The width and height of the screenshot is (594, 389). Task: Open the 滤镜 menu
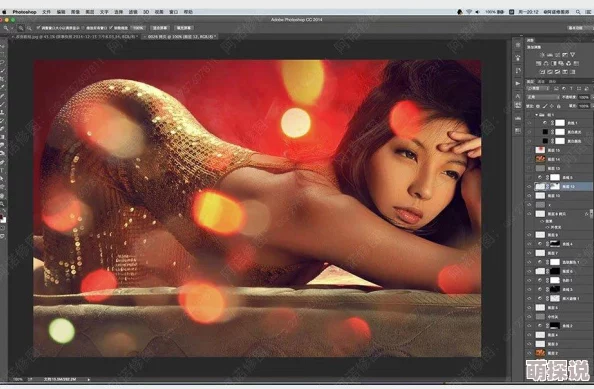point(133,12)
